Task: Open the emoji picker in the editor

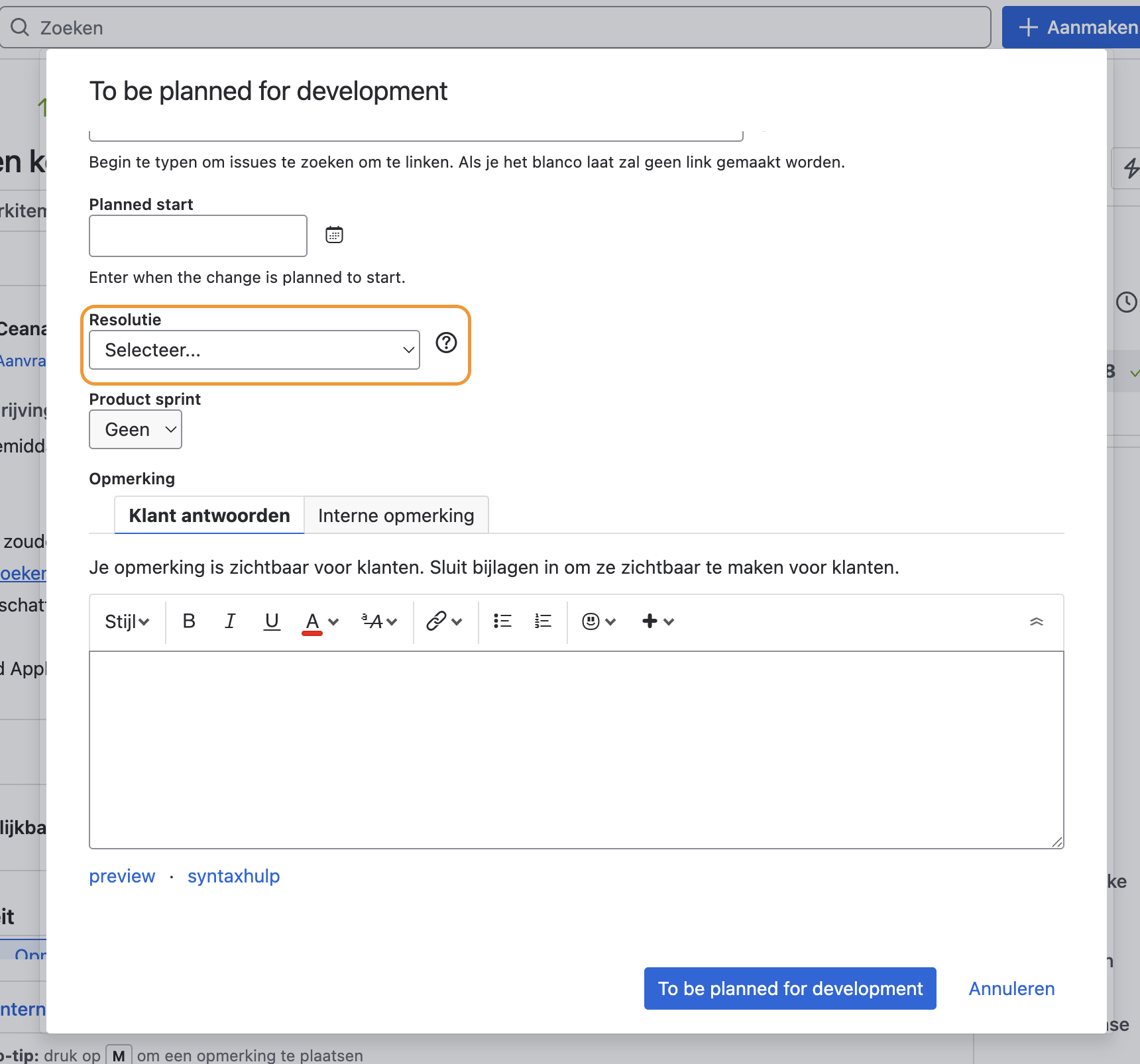Action: 598,621
